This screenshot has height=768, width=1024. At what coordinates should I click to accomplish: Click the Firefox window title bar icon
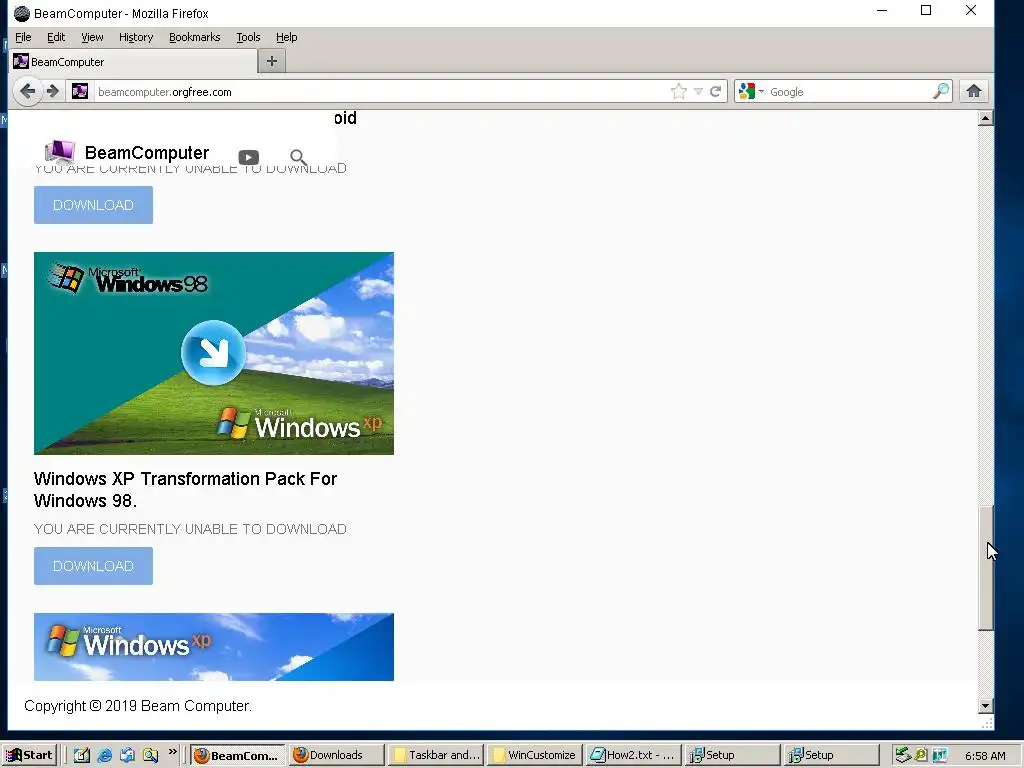coord(22,13)
